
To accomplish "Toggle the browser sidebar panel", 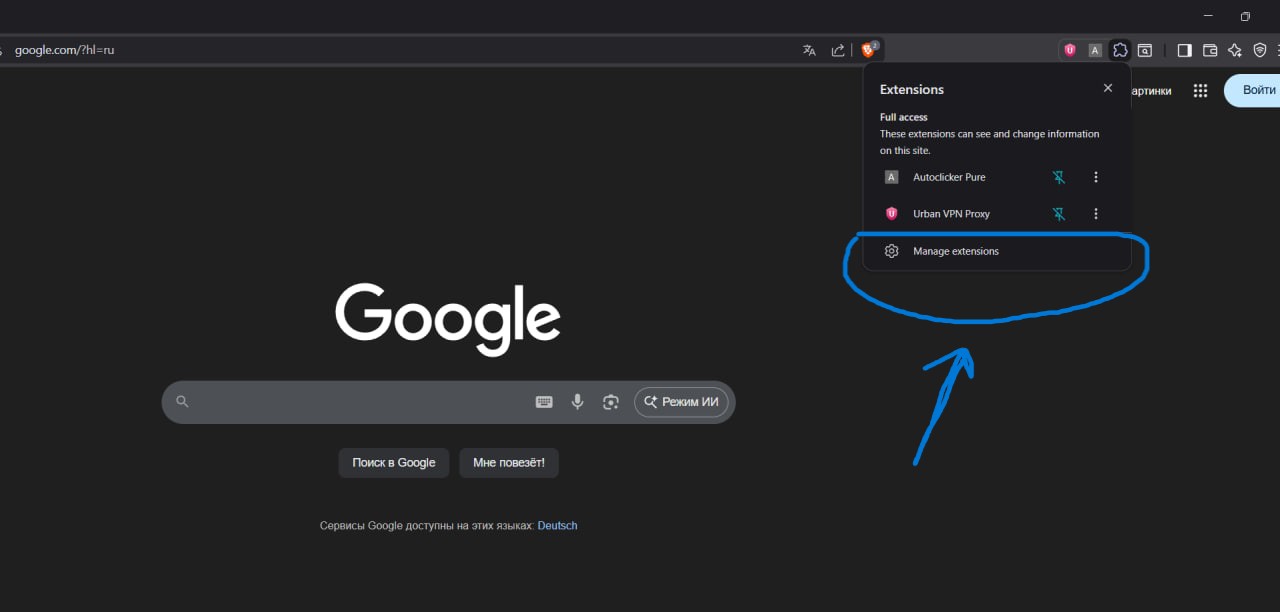I will [x=1184, y=50].
